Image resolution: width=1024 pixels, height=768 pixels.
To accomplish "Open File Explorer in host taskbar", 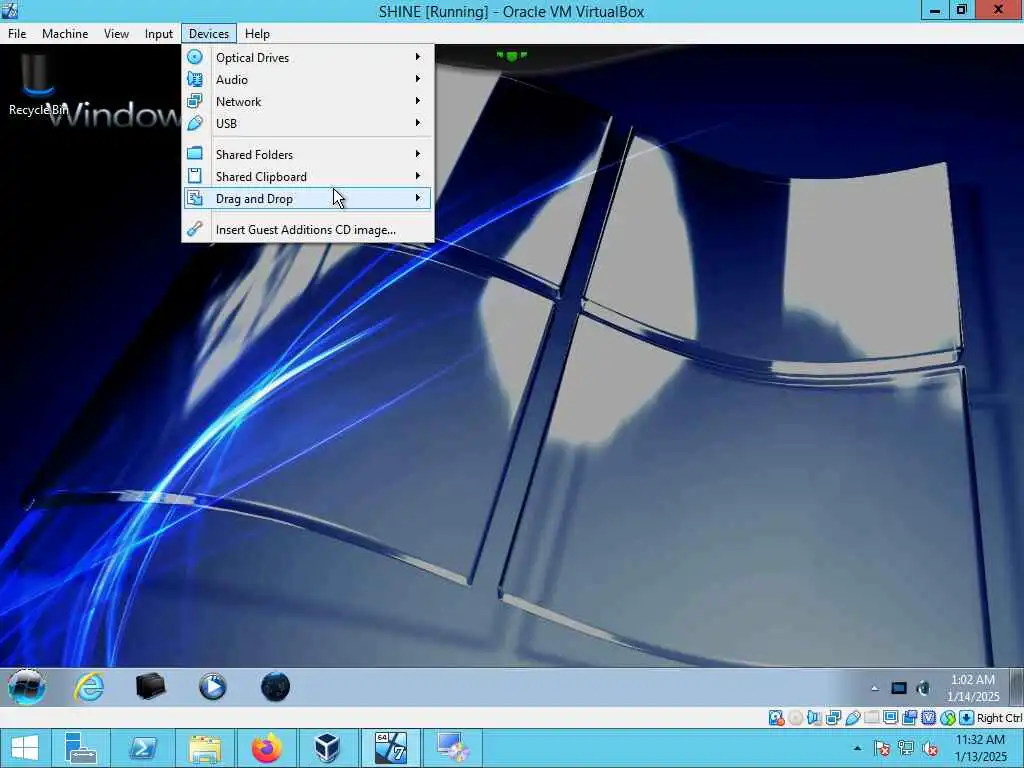I will pos(204,748).
